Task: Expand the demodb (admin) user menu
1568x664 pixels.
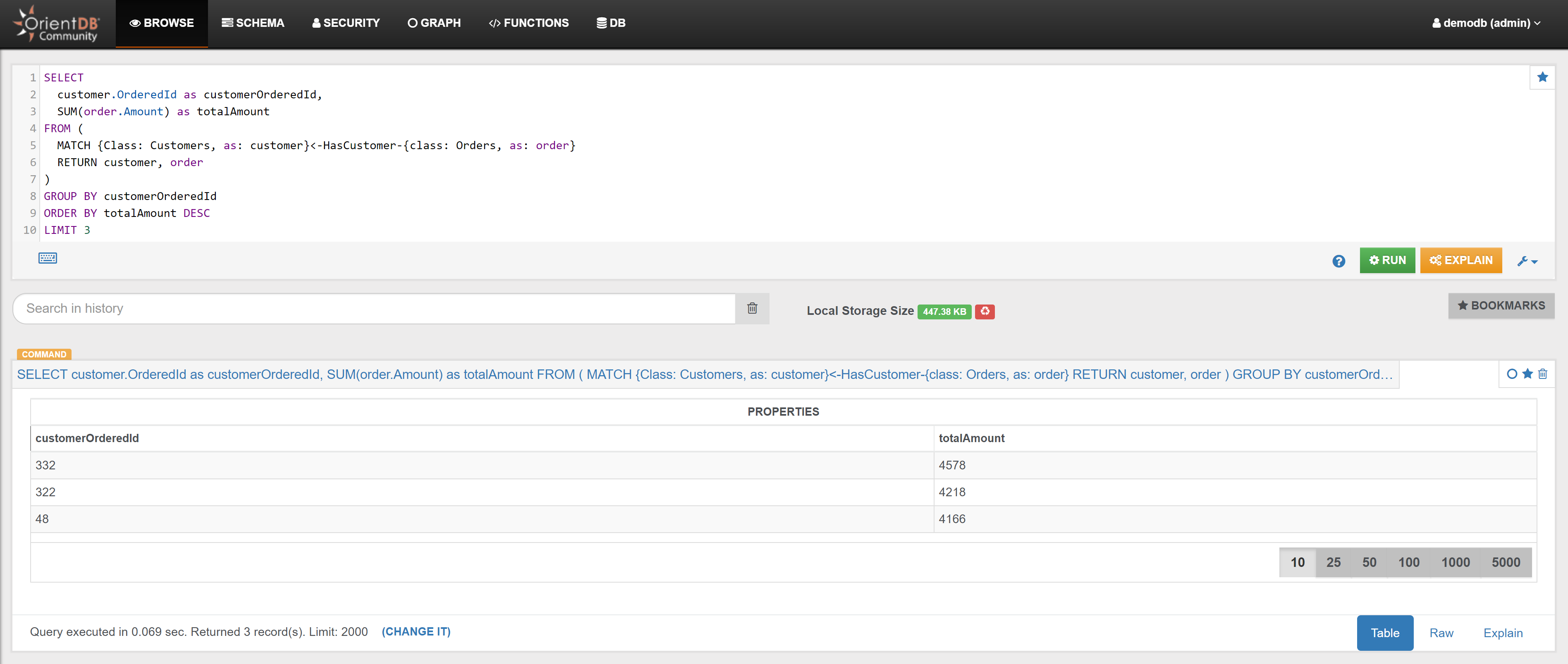Action: point(1486,23)
